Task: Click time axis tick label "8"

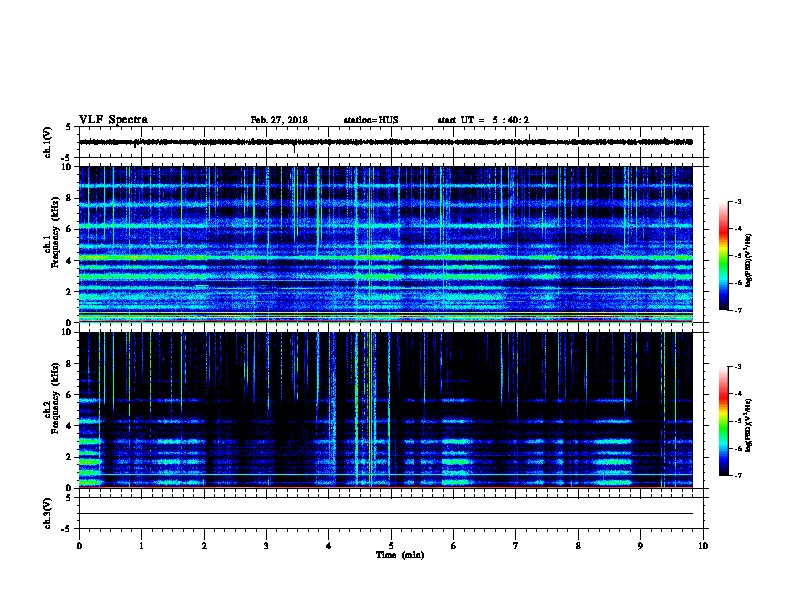Action: pyautogui.click(x=578, y=546)
